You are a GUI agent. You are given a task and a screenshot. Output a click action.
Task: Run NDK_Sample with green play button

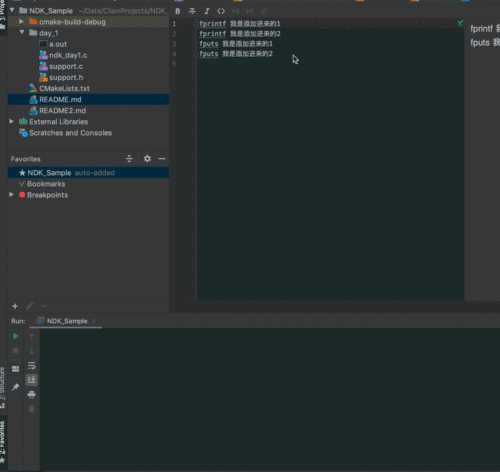pyautogui.click(x=15, y=336)
